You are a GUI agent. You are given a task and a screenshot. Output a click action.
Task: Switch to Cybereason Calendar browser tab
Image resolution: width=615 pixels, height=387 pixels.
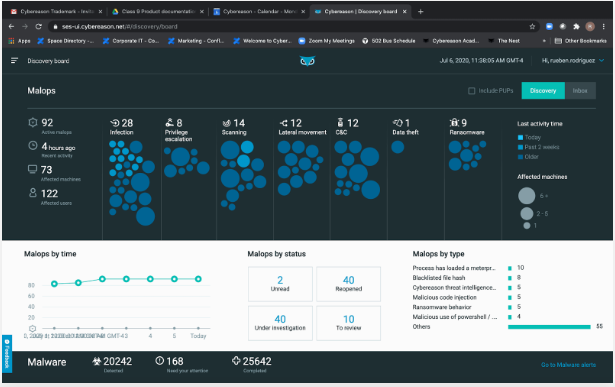258,11
